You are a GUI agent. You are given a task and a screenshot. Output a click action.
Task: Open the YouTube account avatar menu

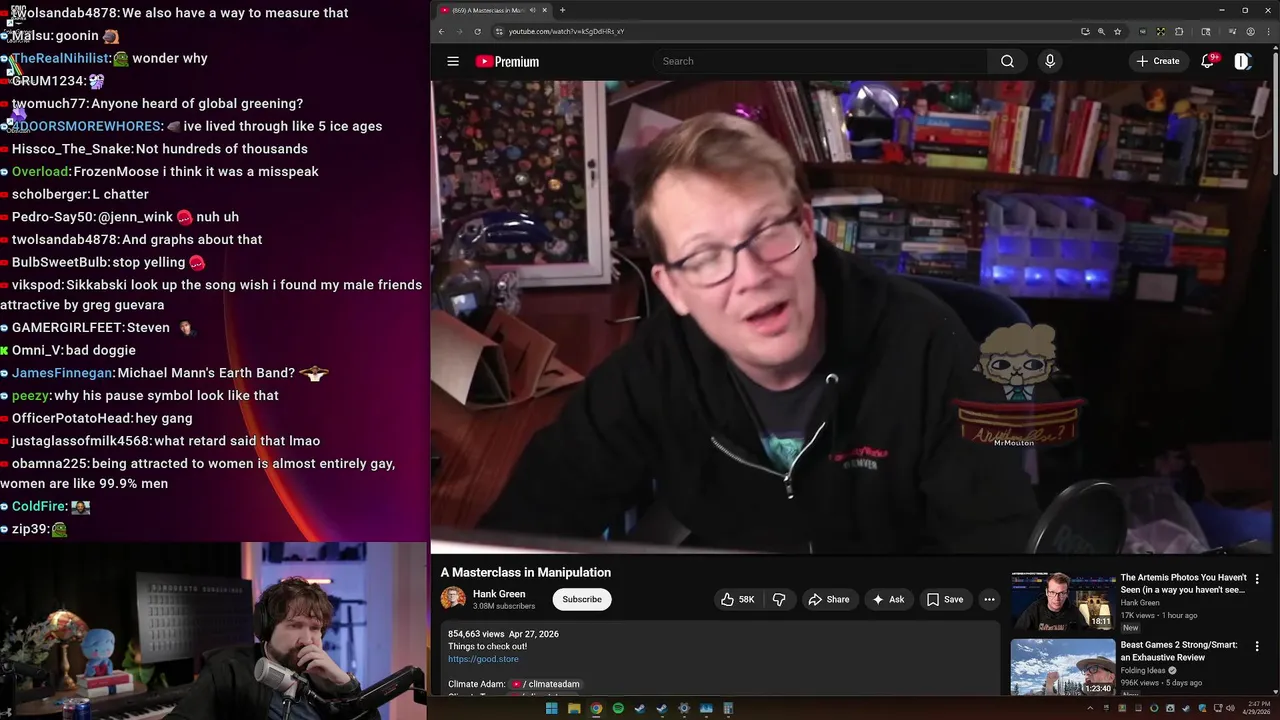[1242, 61]
